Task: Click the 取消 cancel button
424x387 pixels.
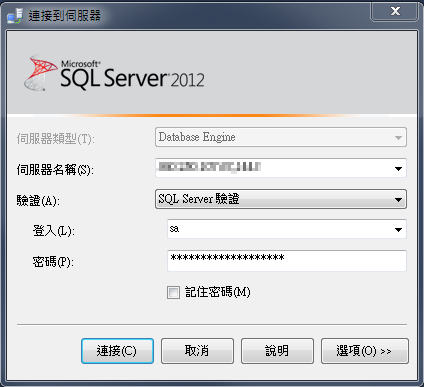Action: (x=197, y=351)
